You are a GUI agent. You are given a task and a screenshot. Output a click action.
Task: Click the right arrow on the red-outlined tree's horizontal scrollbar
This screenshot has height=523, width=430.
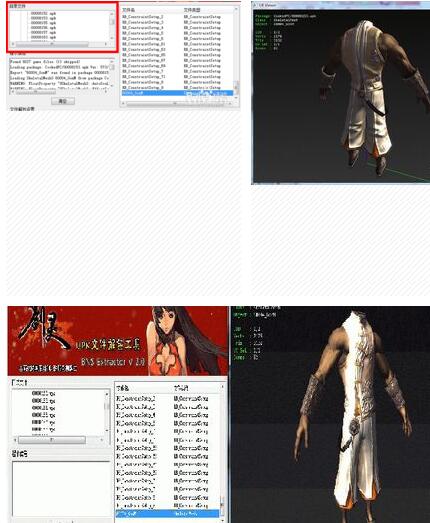(106, 44)
